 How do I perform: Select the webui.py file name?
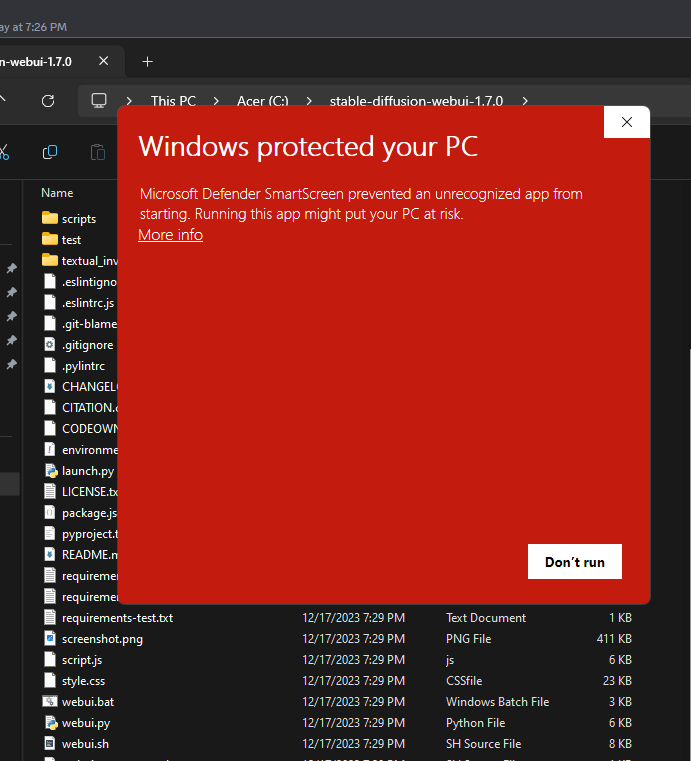click(86, 723)
